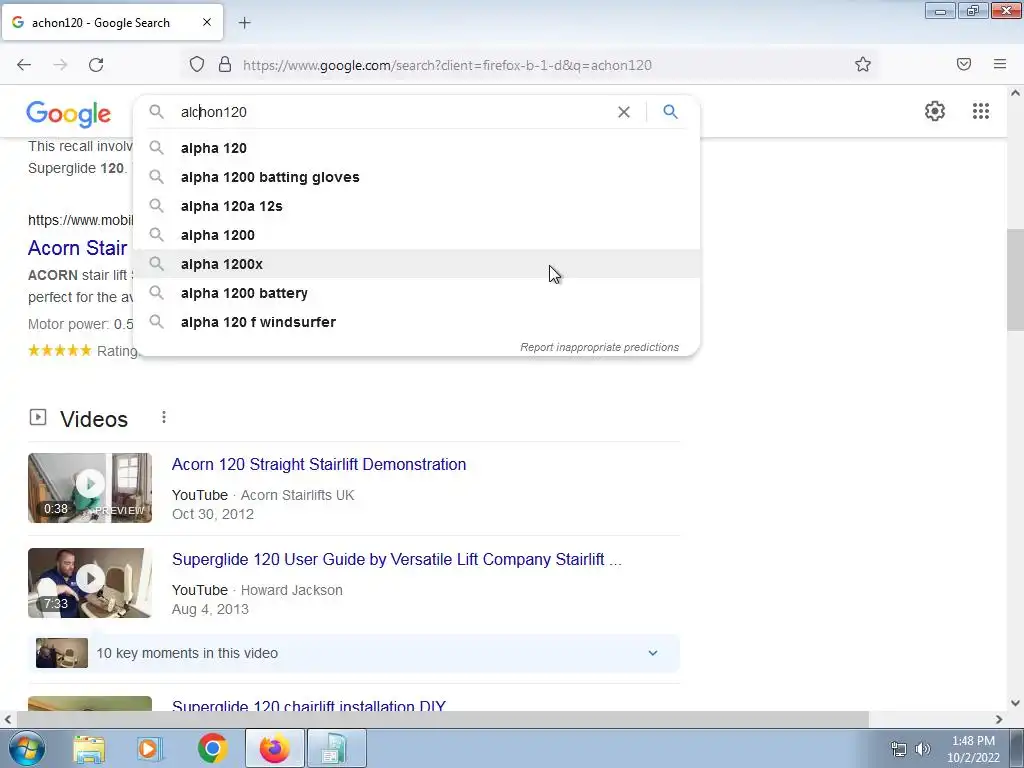
Task: Play the Superglide 120 User Guide thumbnail
Action: [90, 583]
